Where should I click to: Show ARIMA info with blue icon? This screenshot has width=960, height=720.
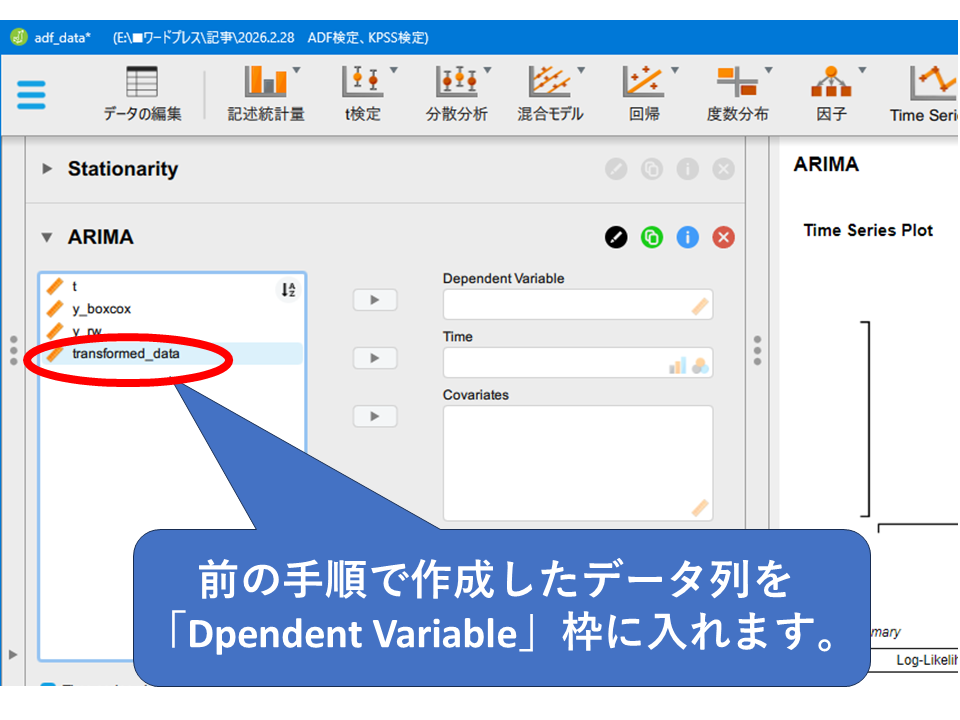(687, 238)
